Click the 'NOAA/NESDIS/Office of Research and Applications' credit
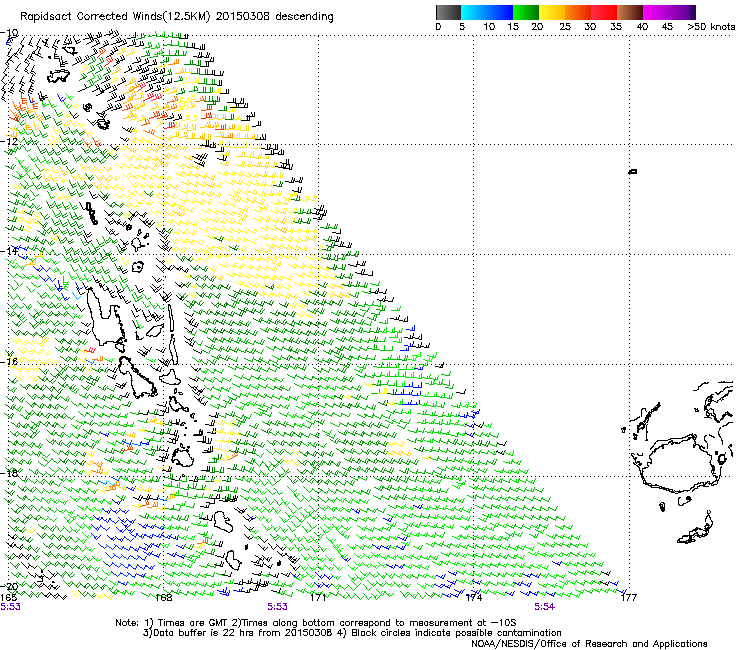740x650 pixels. pyautogui.click(x=589, y=644)
